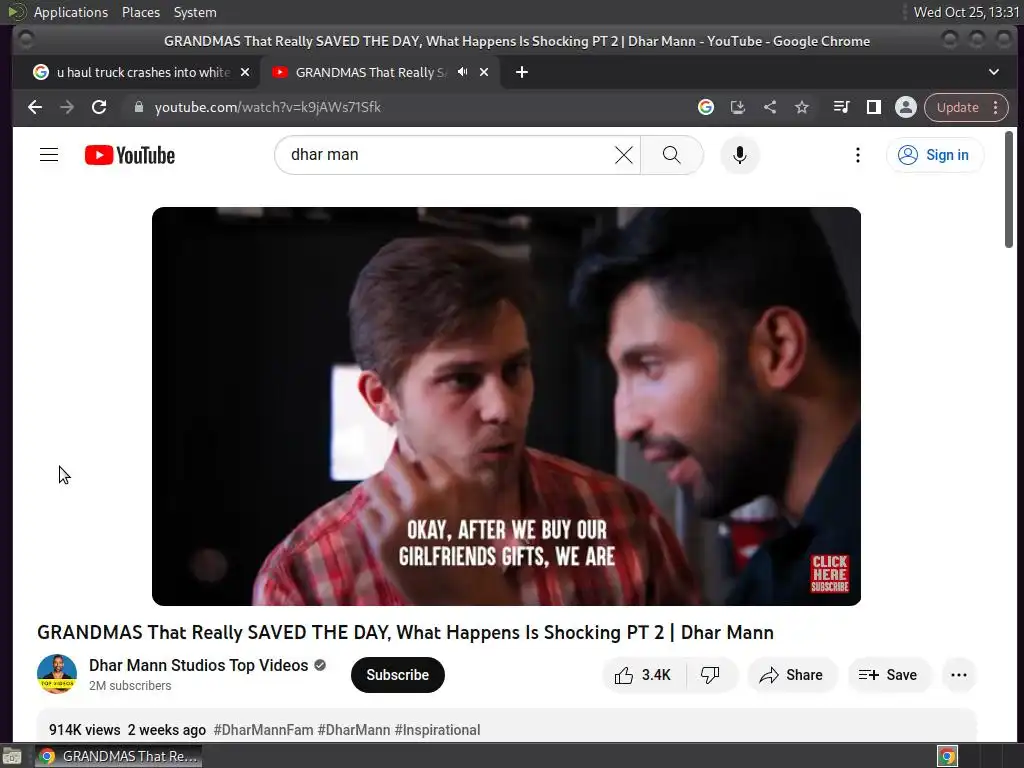
Task: Click the '2M subscribers' text
Action: [130, 686]
